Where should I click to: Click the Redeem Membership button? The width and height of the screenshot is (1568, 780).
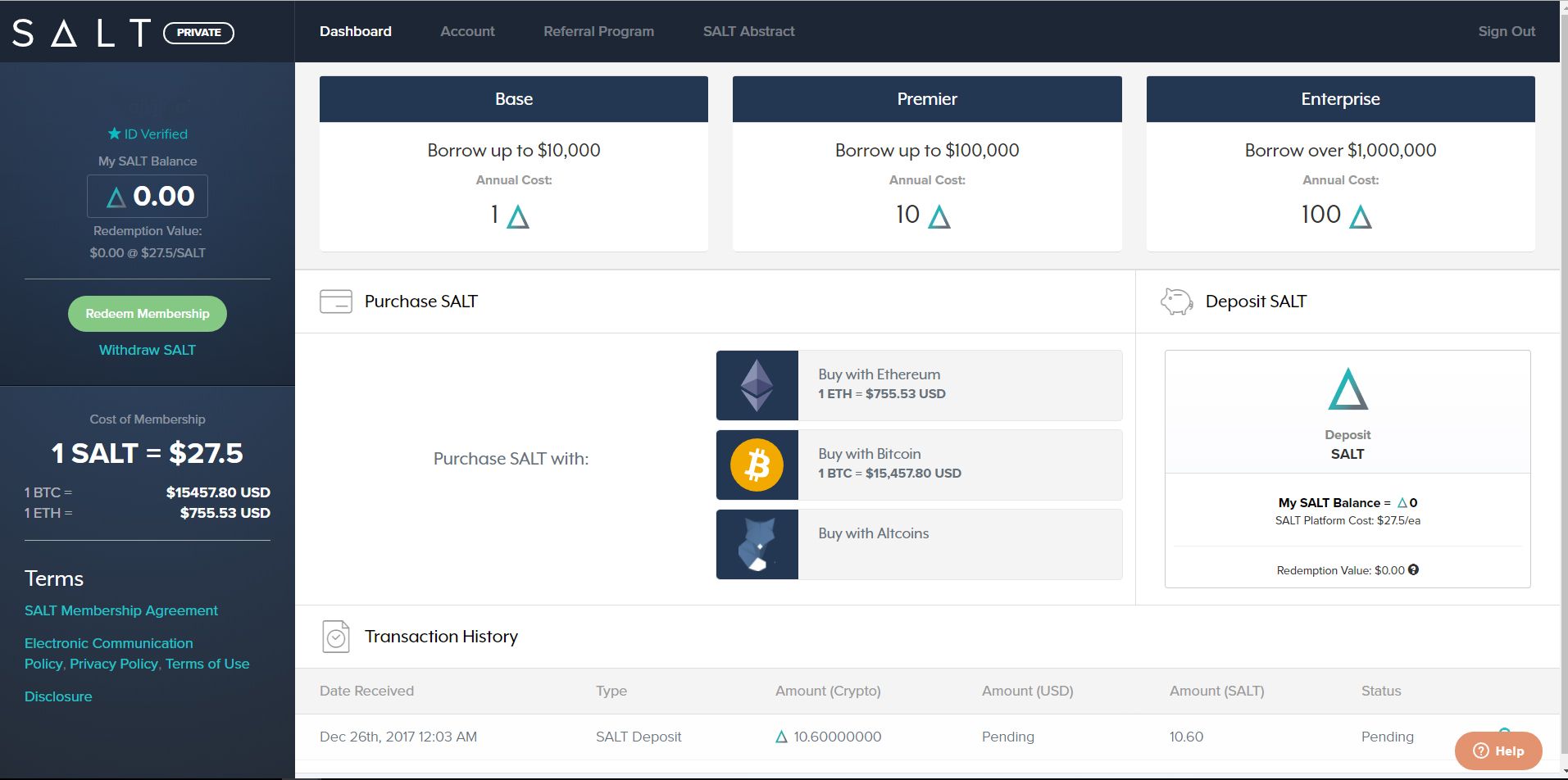click(x=148, y=314)
